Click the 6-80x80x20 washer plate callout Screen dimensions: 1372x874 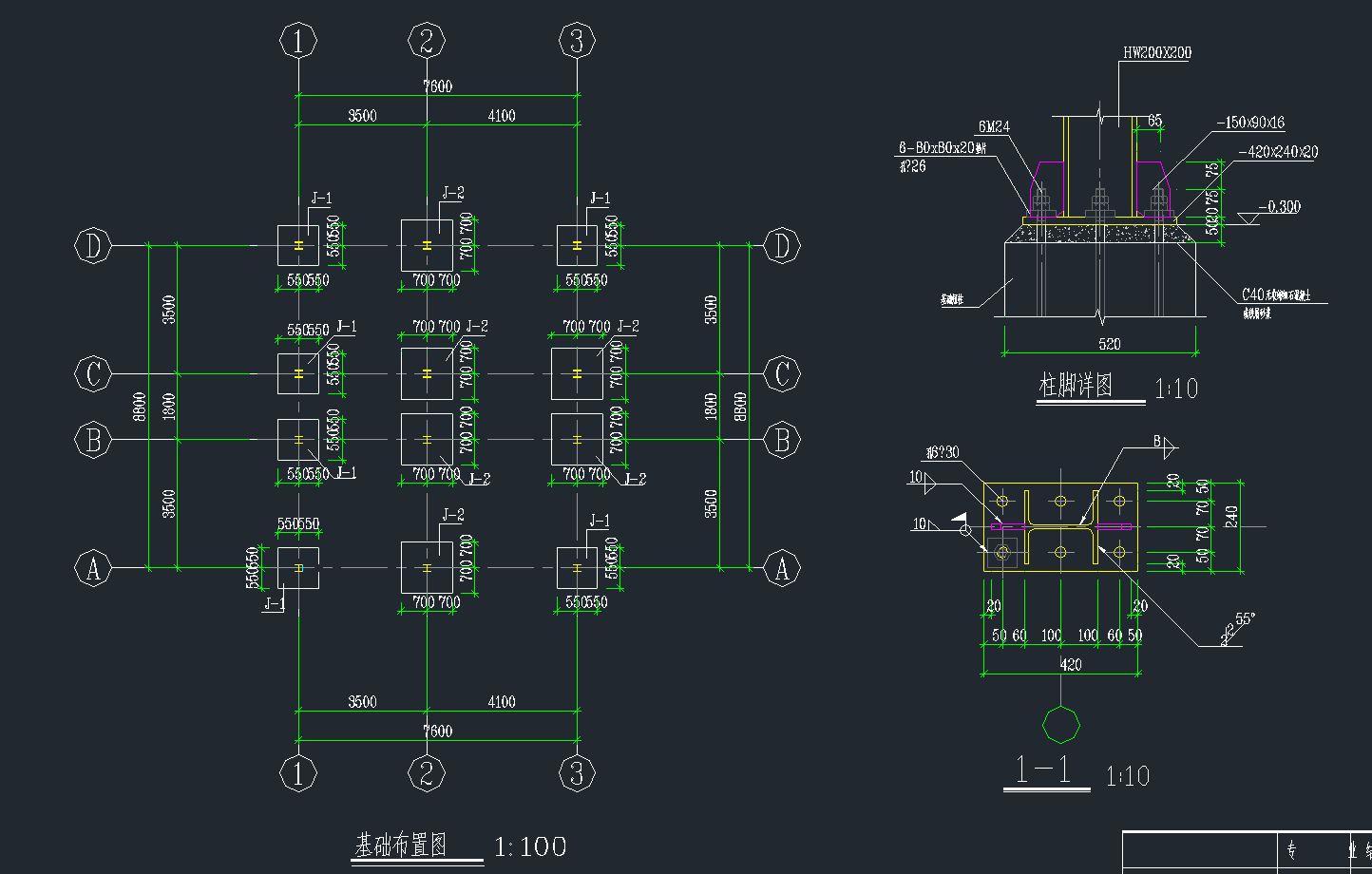943,148
